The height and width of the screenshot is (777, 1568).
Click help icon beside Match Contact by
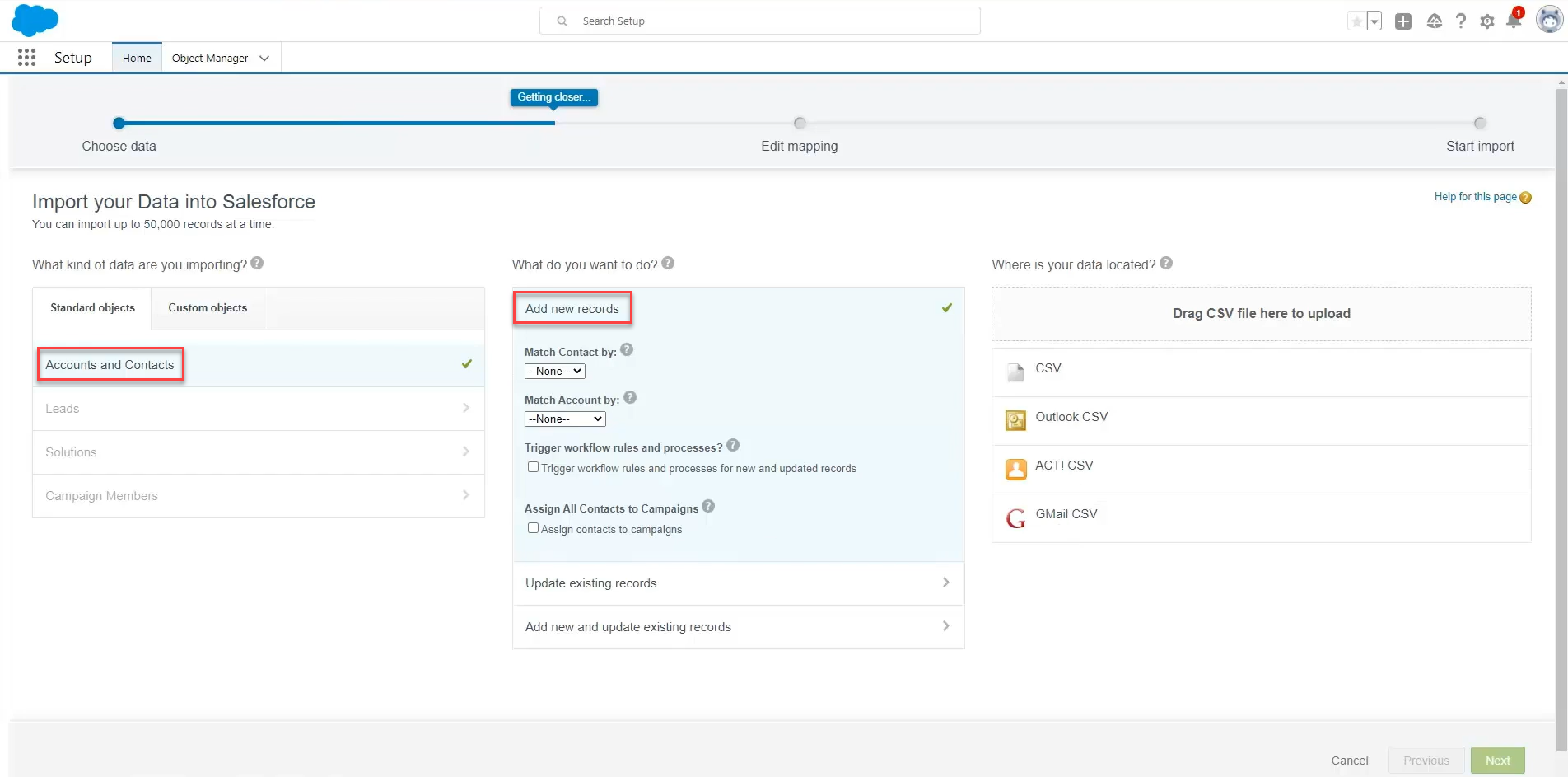pos(627,350)
